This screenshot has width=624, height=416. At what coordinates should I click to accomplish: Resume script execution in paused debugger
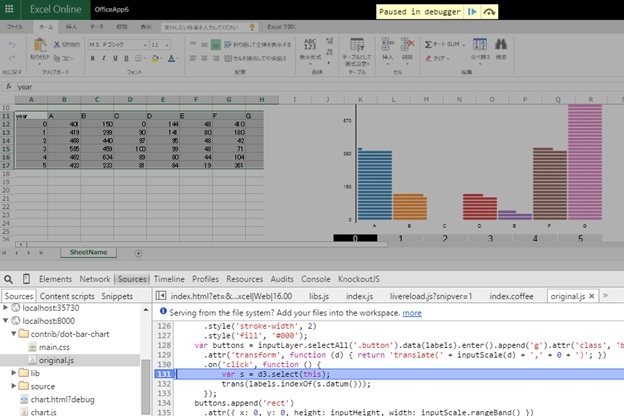coord(472,12)
